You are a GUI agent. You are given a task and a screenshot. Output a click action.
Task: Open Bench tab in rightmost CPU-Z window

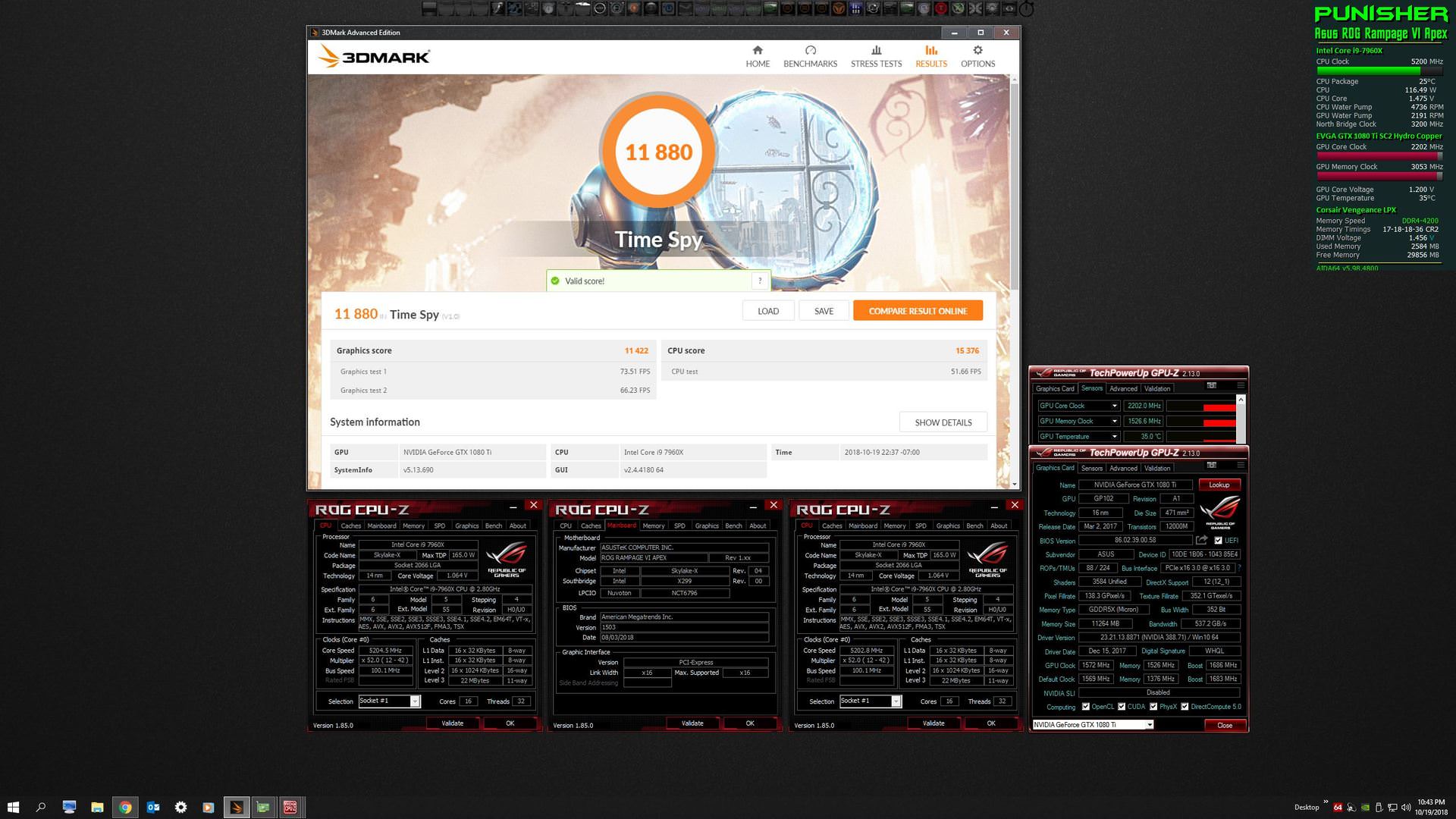(974, 526)
